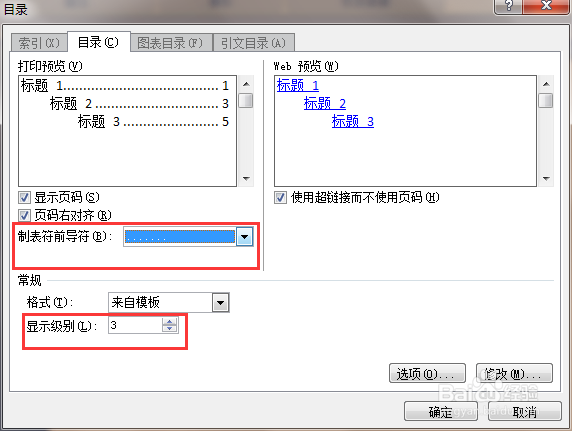
Task: Toggle the 显示页码 checkbox
Action: (x=24, y=198)
